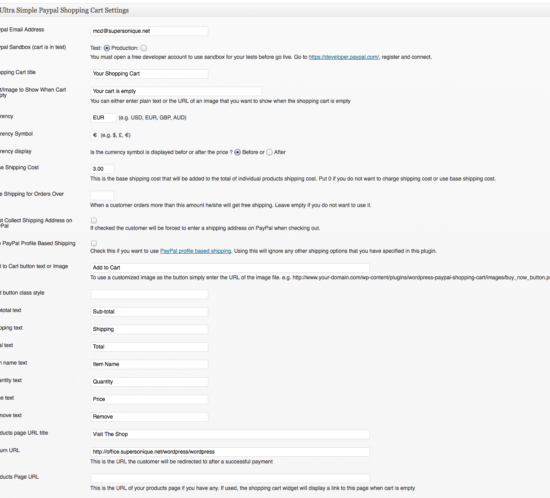550x498 pixels.
Task: Click the EUR currency field
Action: click(x=103, y=118)
